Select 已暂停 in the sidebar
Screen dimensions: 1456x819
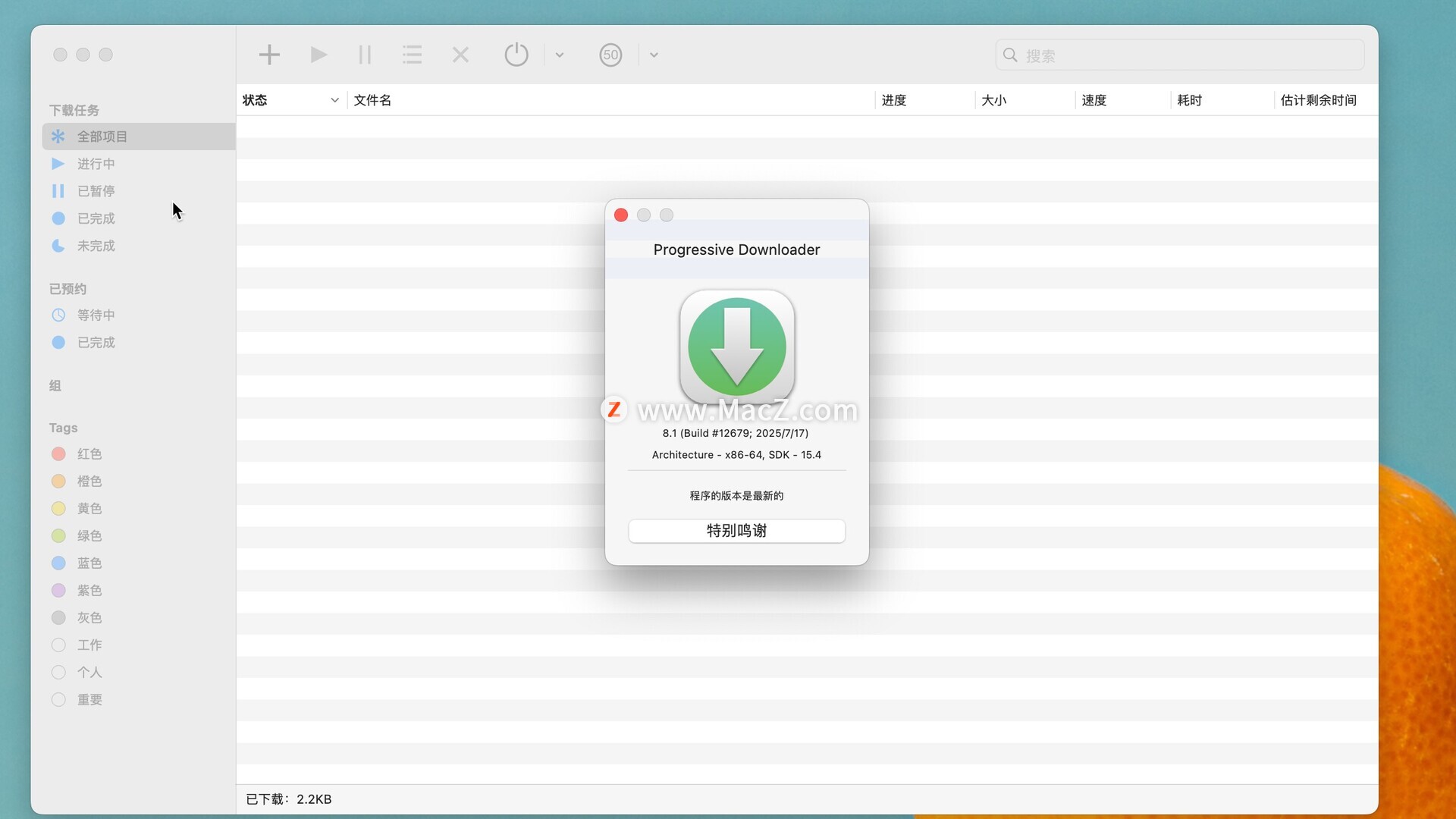click(x=139, y=191)
